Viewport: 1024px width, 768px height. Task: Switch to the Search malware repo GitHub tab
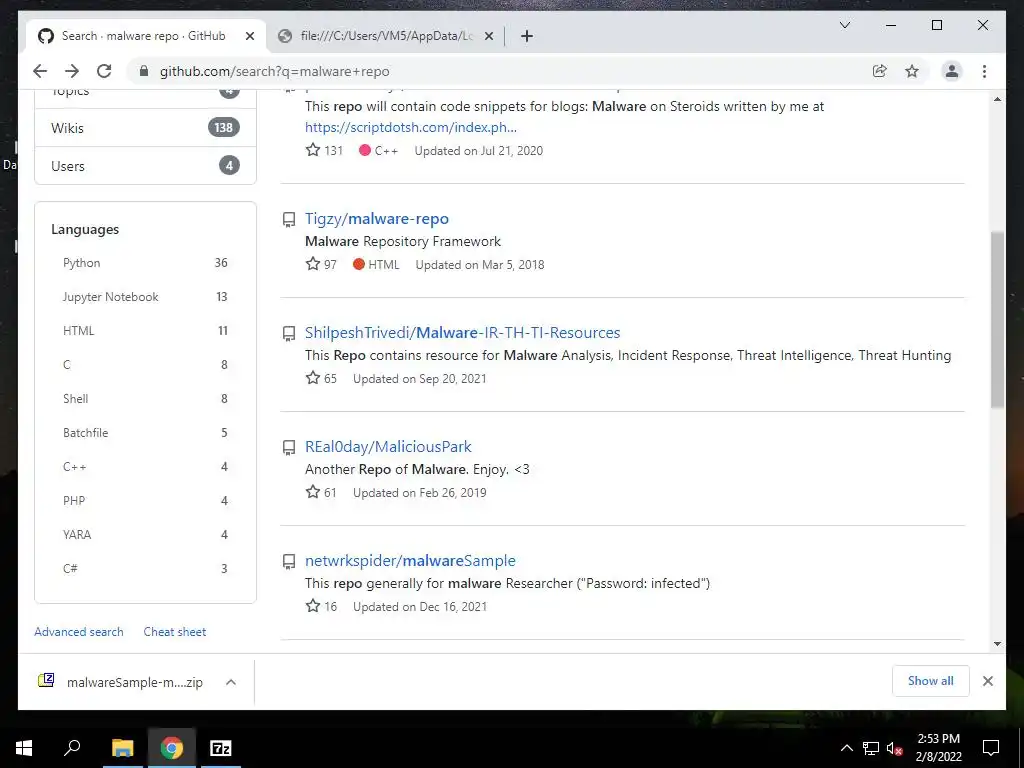[144, 36]
